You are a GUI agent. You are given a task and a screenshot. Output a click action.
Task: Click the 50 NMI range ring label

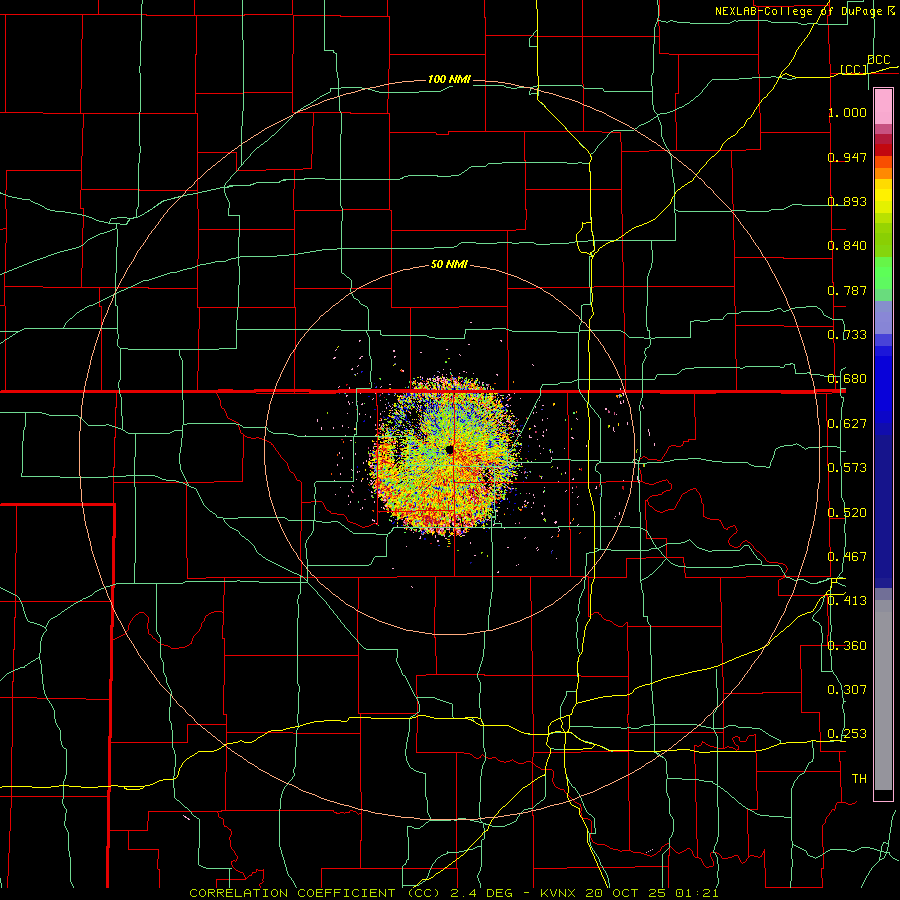click(x=449, y=265)
